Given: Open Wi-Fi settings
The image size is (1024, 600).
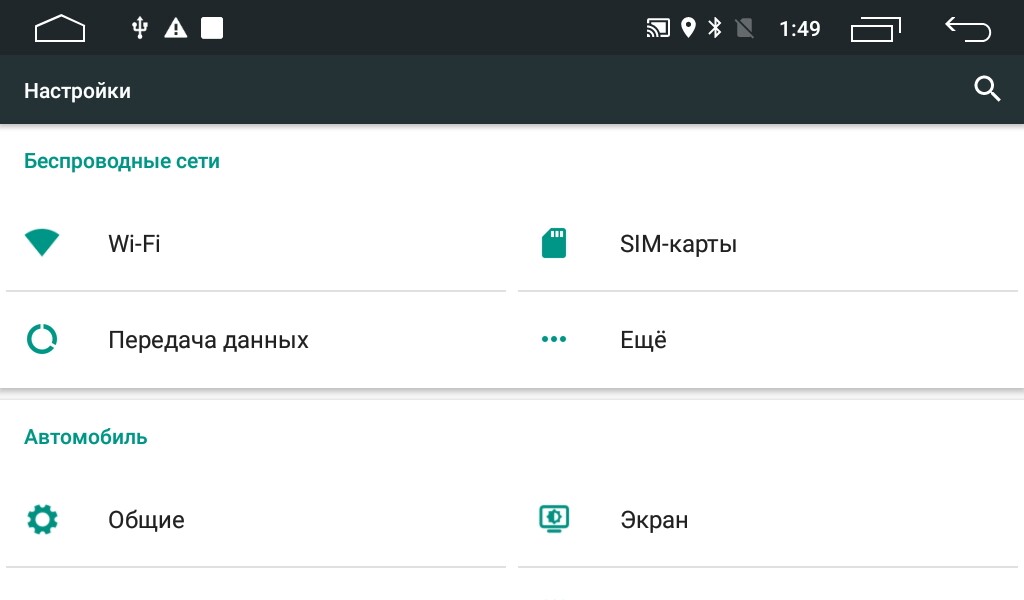Looking at the screenshot, I should (x=256, y=244).
